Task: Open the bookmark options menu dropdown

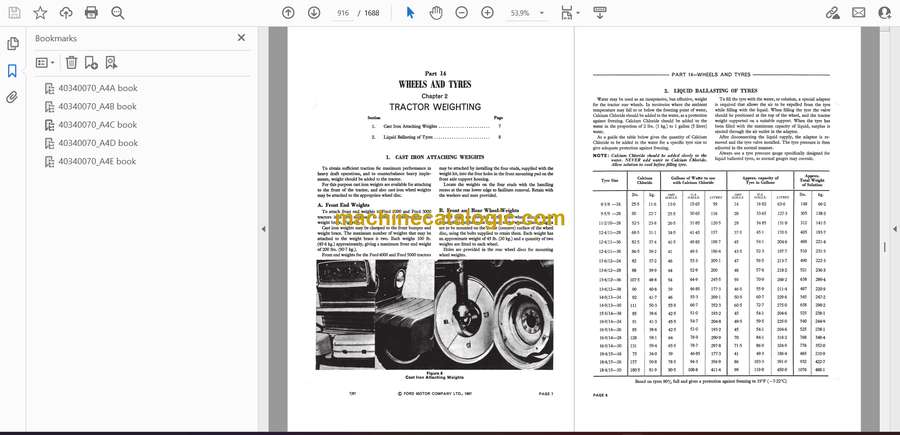Action: point(45,63)
